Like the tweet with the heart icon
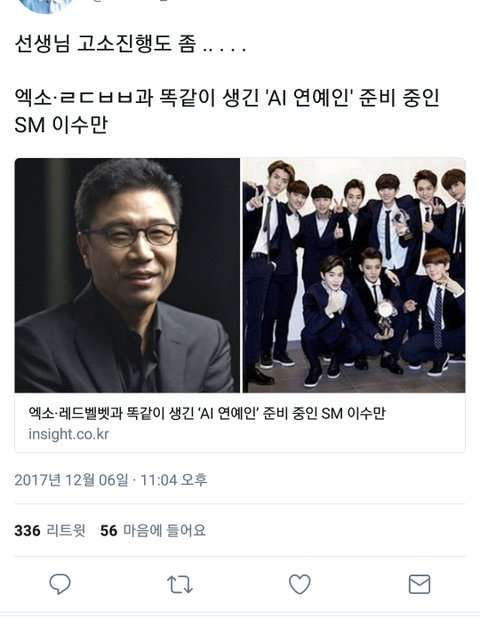 click(x=300, y=584)
